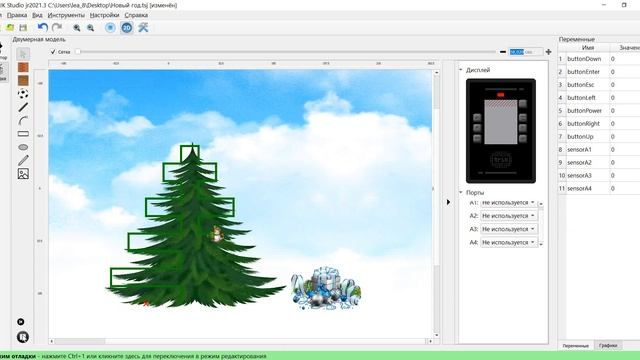
Task: Collapse the Порты section
Action: pyautogui.click(x=461, y=192)
